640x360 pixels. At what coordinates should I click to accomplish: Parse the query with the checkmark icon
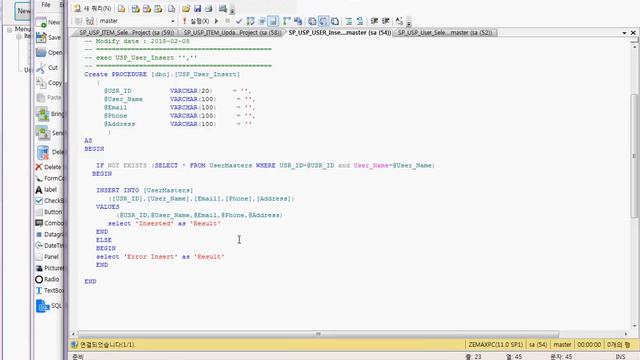(239, 21)
